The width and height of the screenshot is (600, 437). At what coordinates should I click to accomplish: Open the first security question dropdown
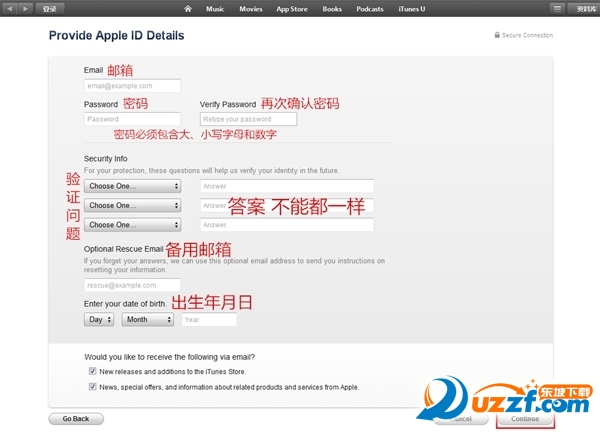[132, 186]
